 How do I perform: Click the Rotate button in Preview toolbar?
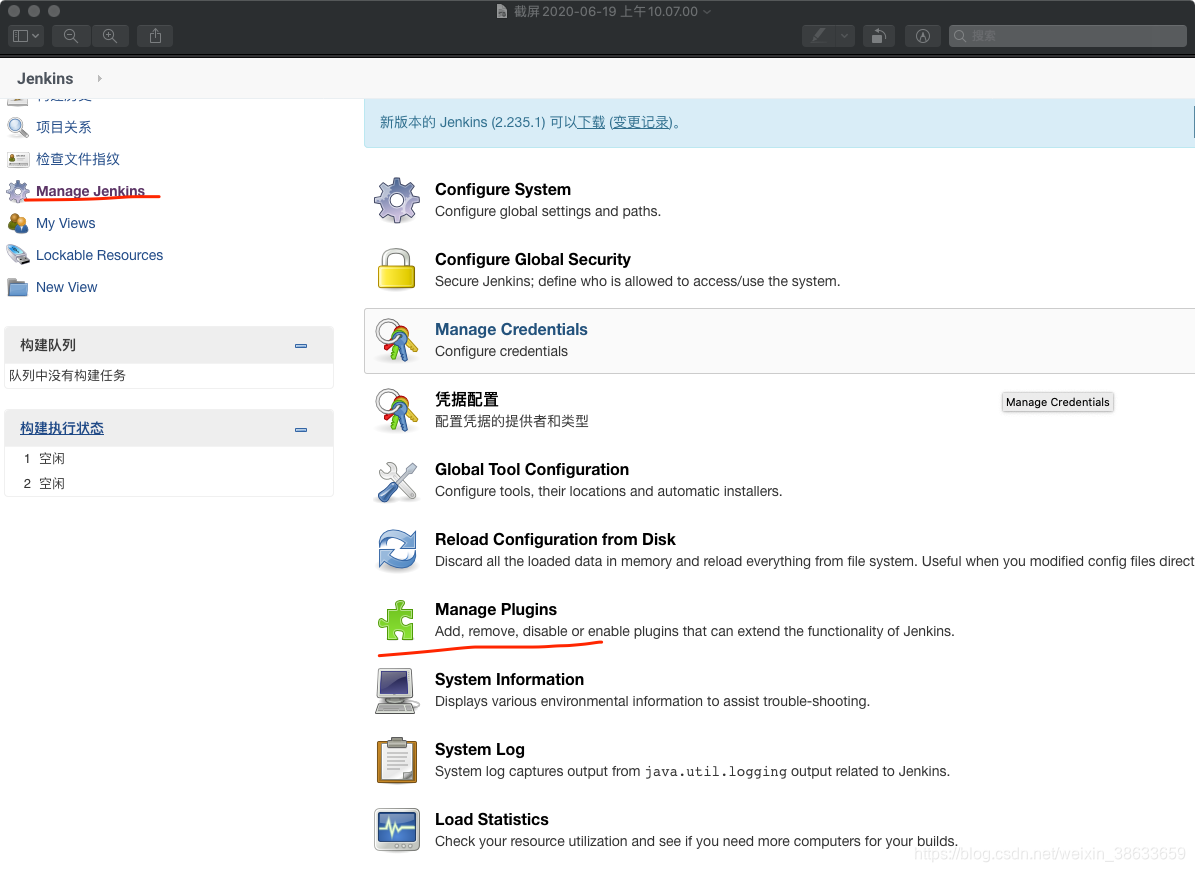[879, 36]
